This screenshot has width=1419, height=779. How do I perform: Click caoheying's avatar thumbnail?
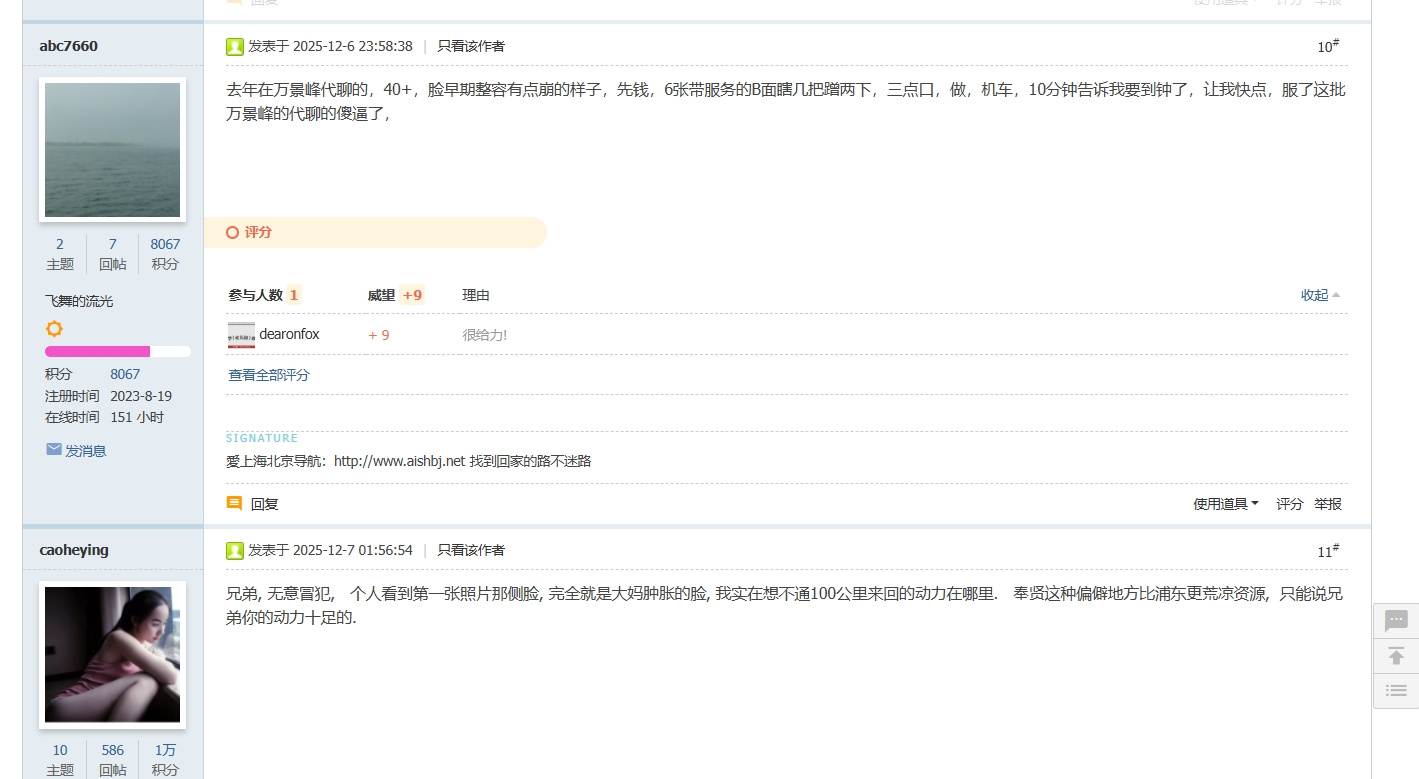pos(111,654)
